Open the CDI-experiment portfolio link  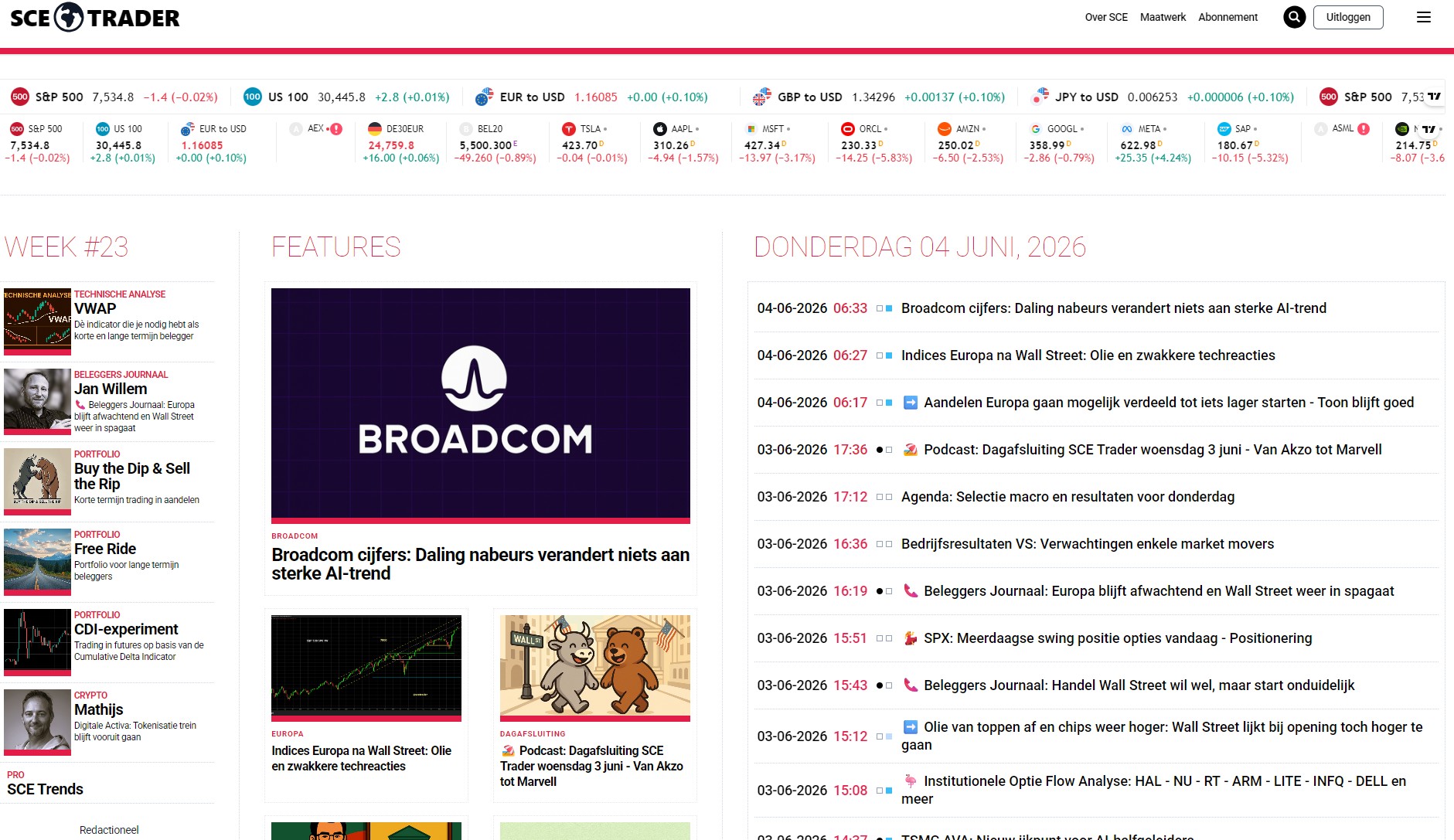coord(126,629)
